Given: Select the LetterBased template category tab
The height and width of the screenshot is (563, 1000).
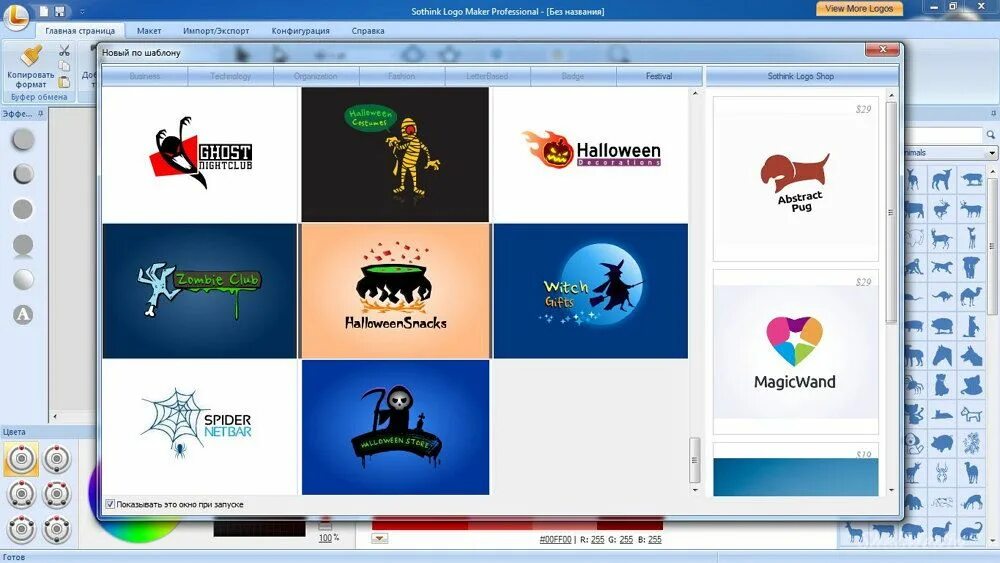Looking at the screenshot, I should pos(487,76).
